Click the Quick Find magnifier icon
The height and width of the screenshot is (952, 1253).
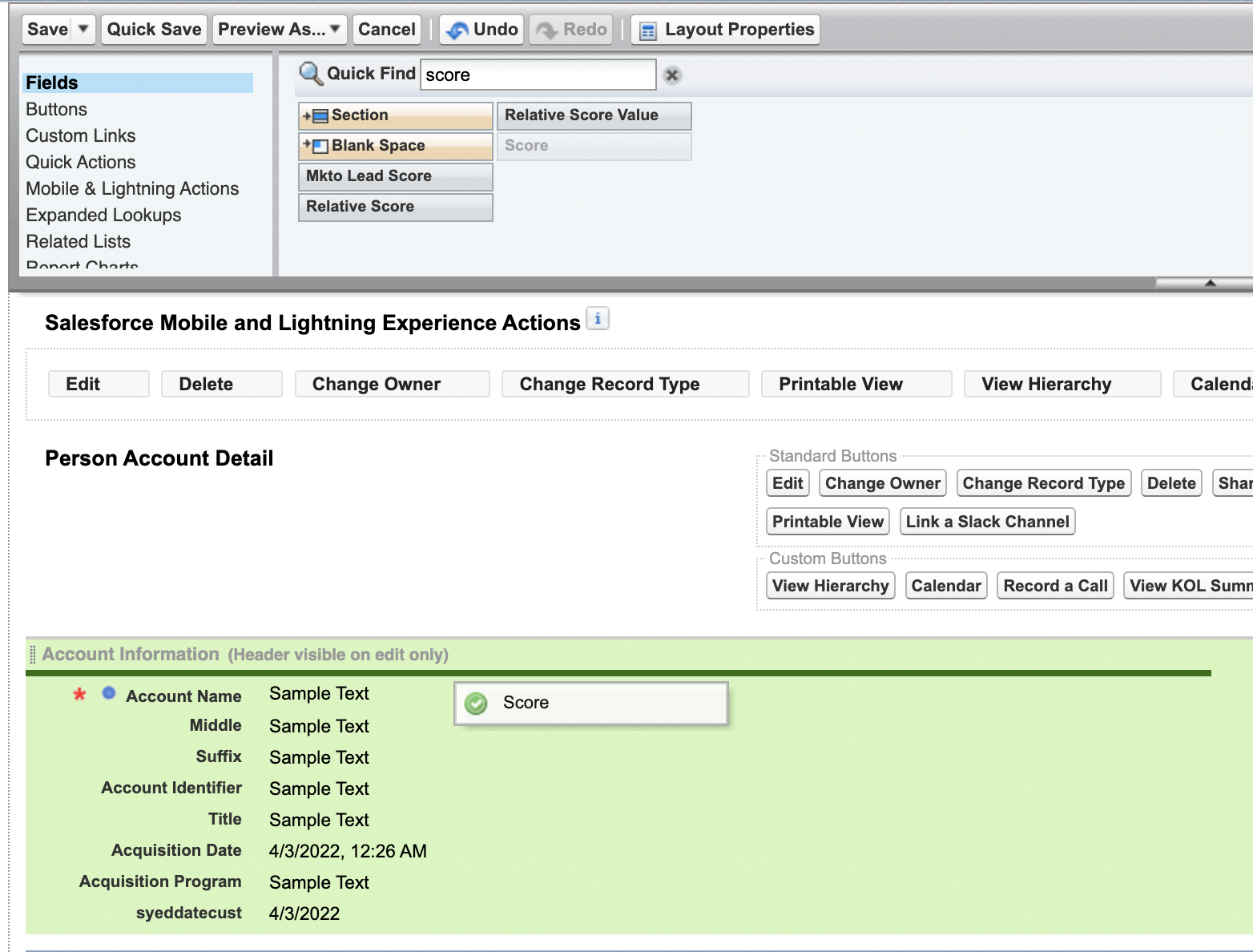click(311, 75)
